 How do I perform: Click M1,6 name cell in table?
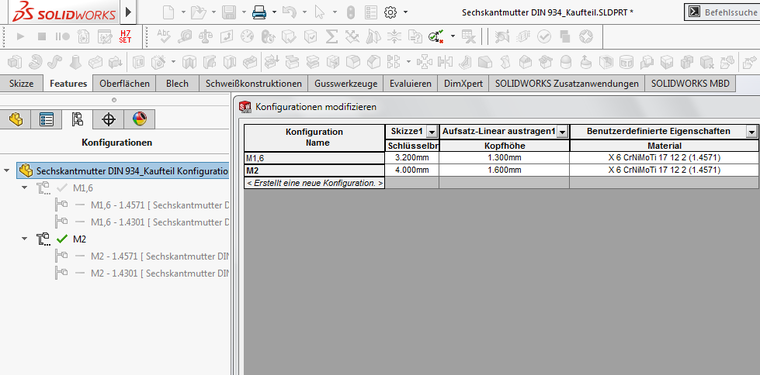pyautogui.click(x=315, y=157)
